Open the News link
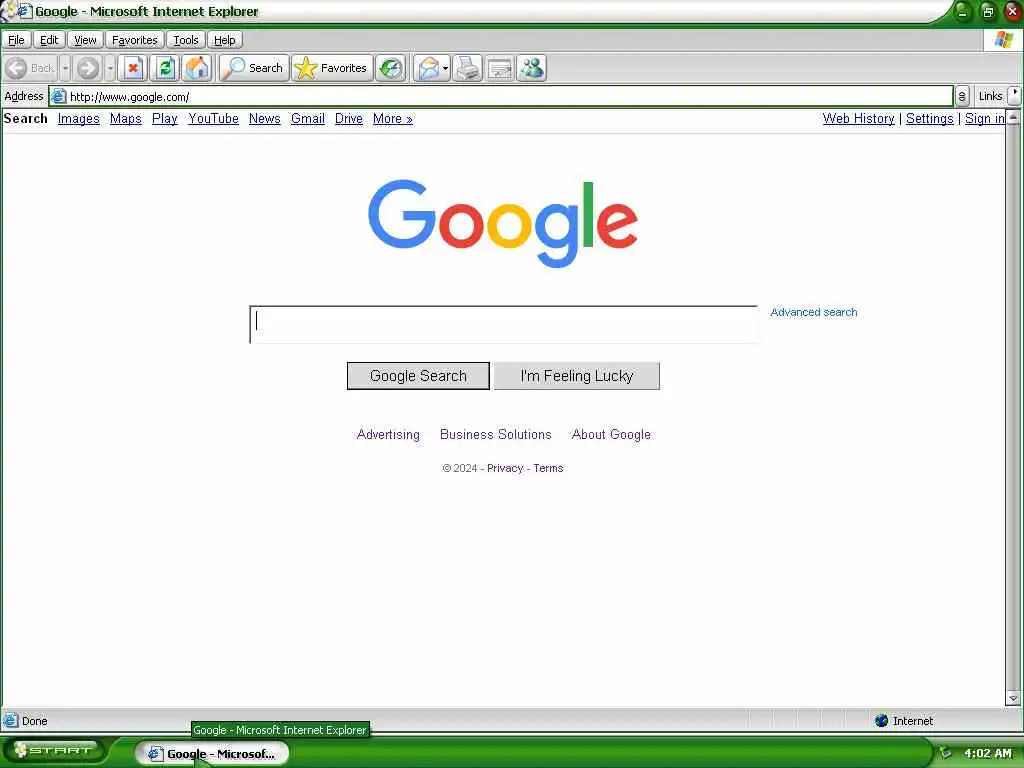The height and width of the screenshot is (768, 1024). pos(264,119)
